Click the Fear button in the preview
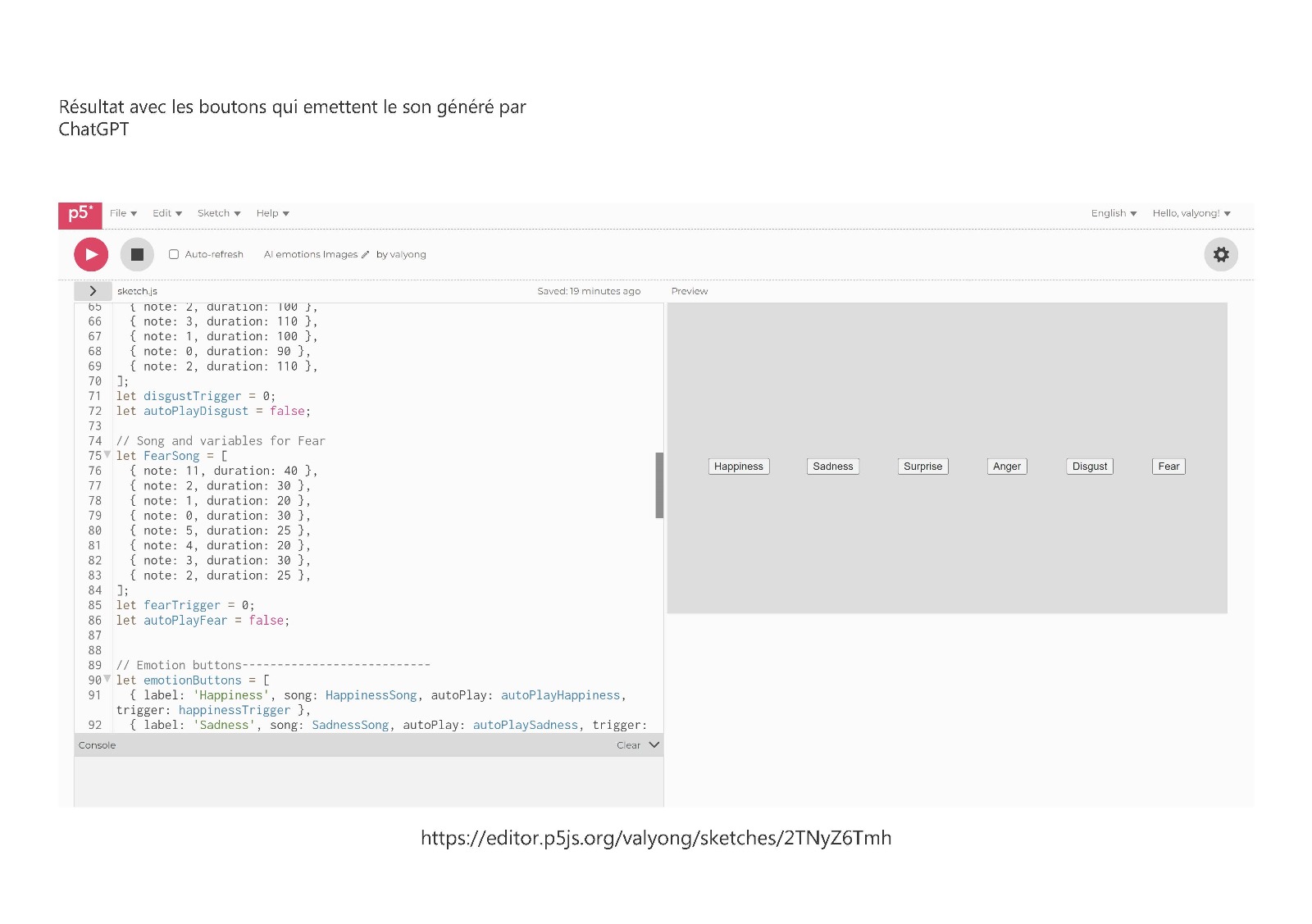Viewport: 1312px width, 924px height. click(x=1168, y=467)
